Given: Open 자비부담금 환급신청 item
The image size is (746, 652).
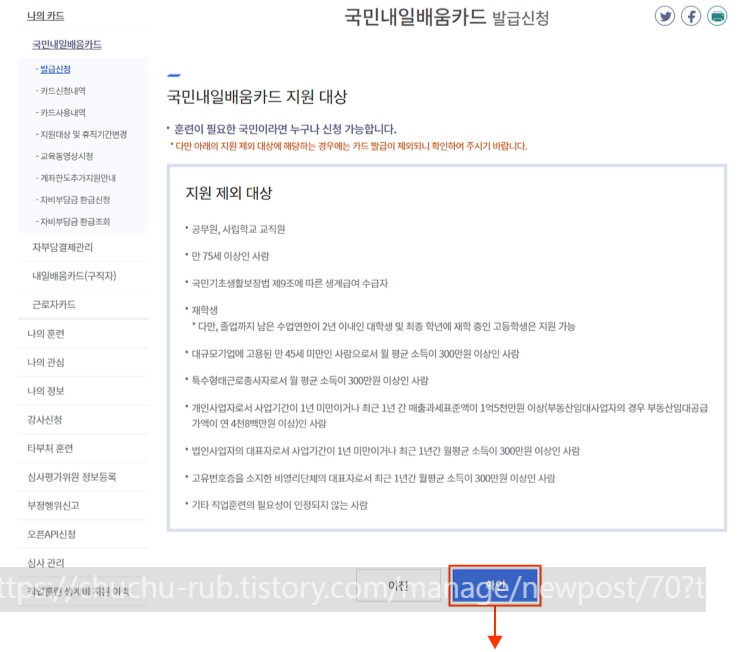Looking at the screenshot, I should [73, 200].
